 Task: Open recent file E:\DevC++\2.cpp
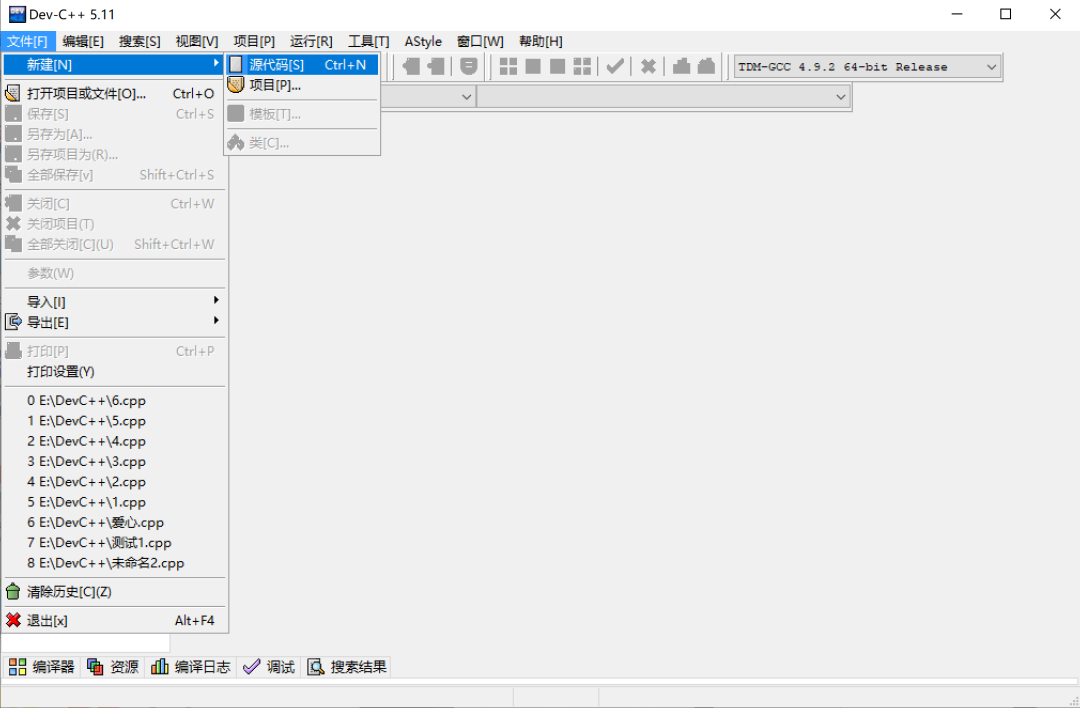114,482
